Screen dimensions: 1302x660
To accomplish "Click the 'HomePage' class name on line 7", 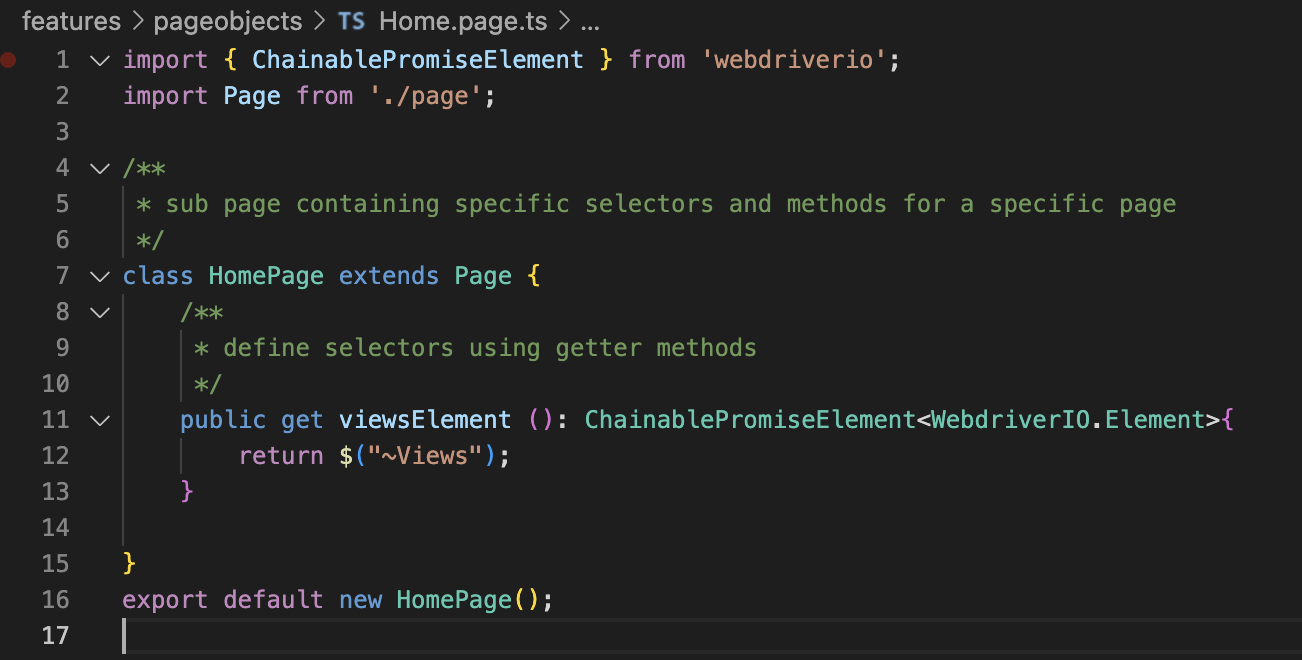I will pos(266,276).
